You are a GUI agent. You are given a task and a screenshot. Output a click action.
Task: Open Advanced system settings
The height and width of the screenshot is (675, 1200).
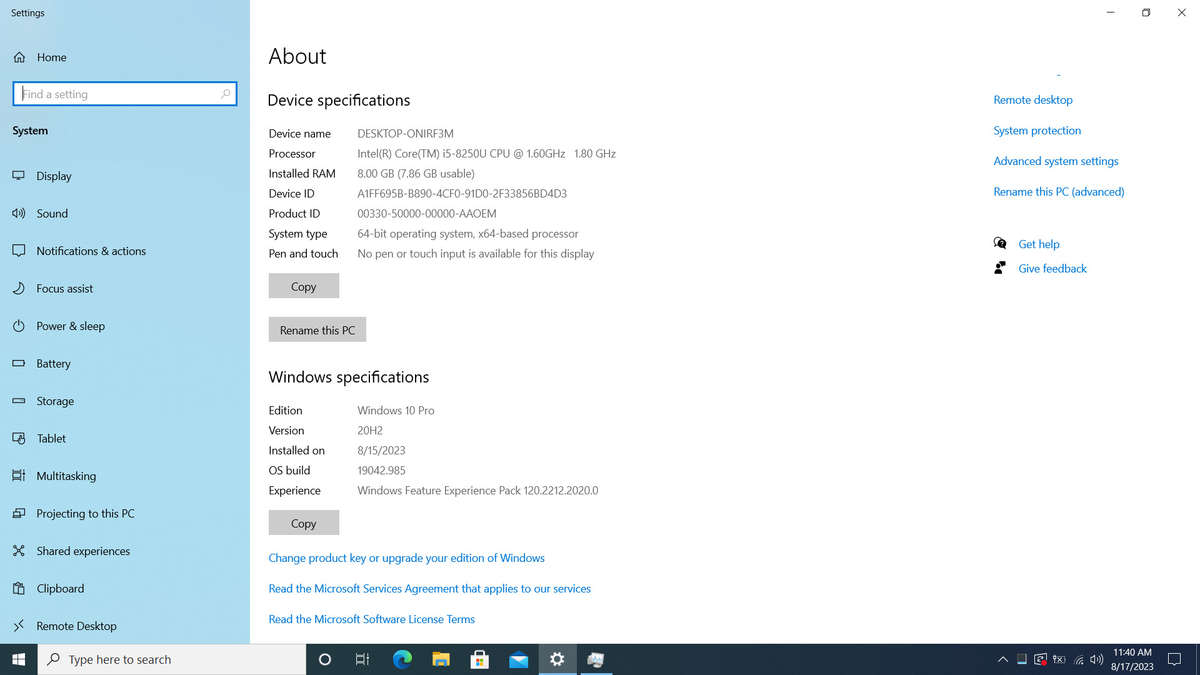click(1055, 160)
